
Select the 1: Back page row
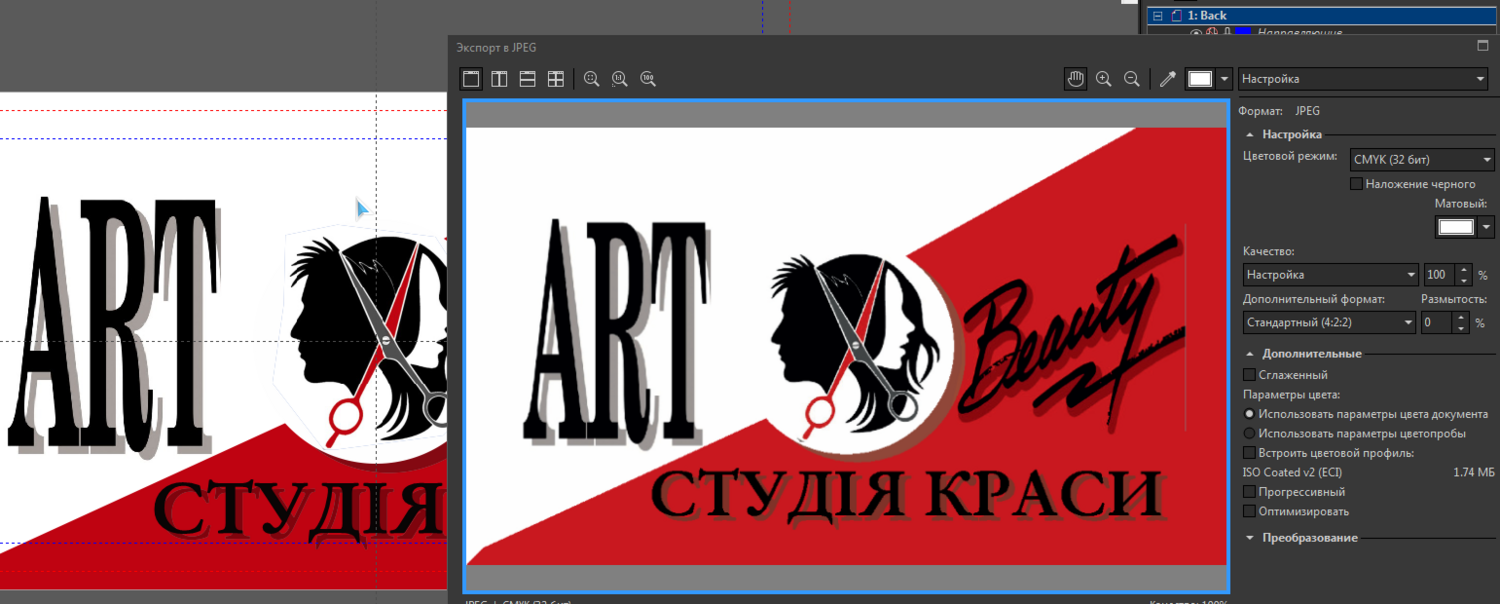1320,16
